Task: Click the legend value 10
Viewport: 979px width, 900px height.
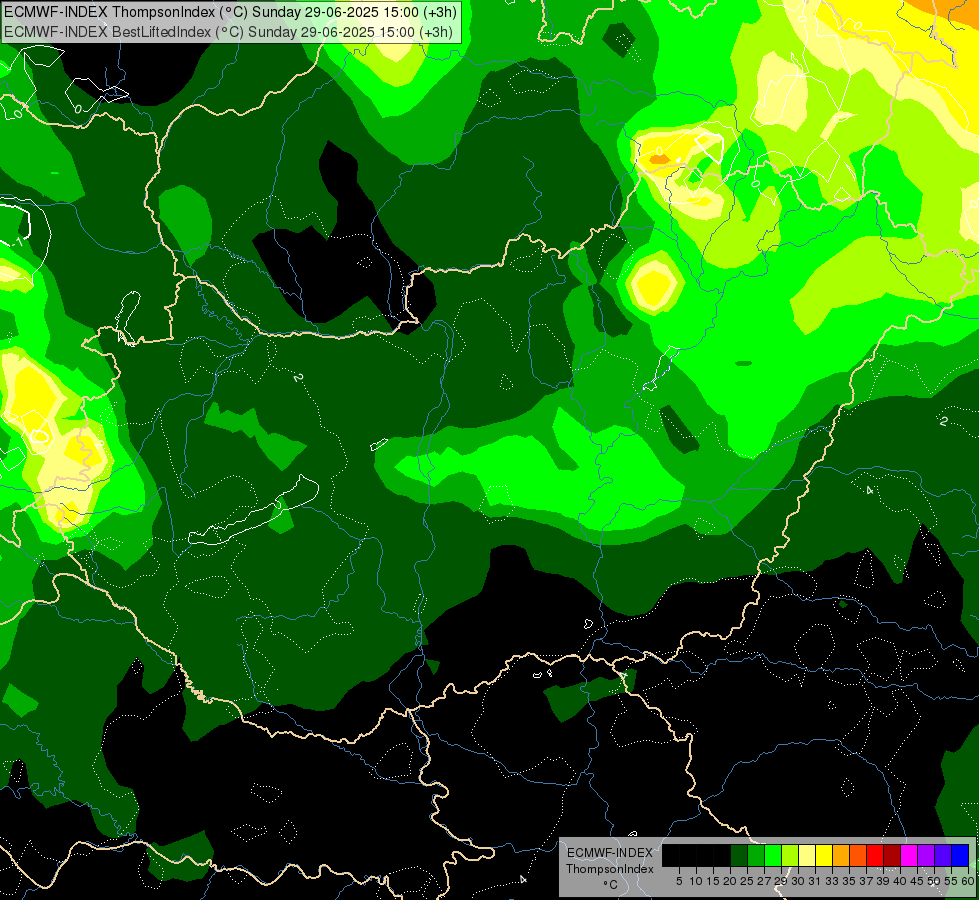Action: pyautogui.click(x=696, y=881)
